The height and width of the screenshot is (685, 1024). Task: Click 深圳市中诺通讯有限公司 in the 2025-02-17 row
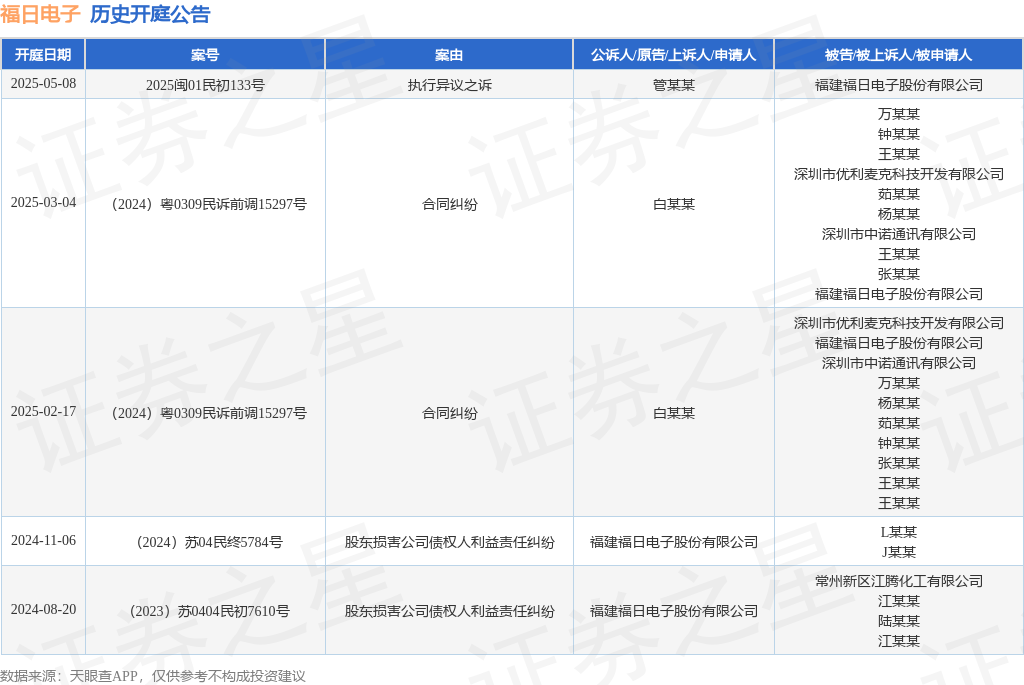point(899,363)
